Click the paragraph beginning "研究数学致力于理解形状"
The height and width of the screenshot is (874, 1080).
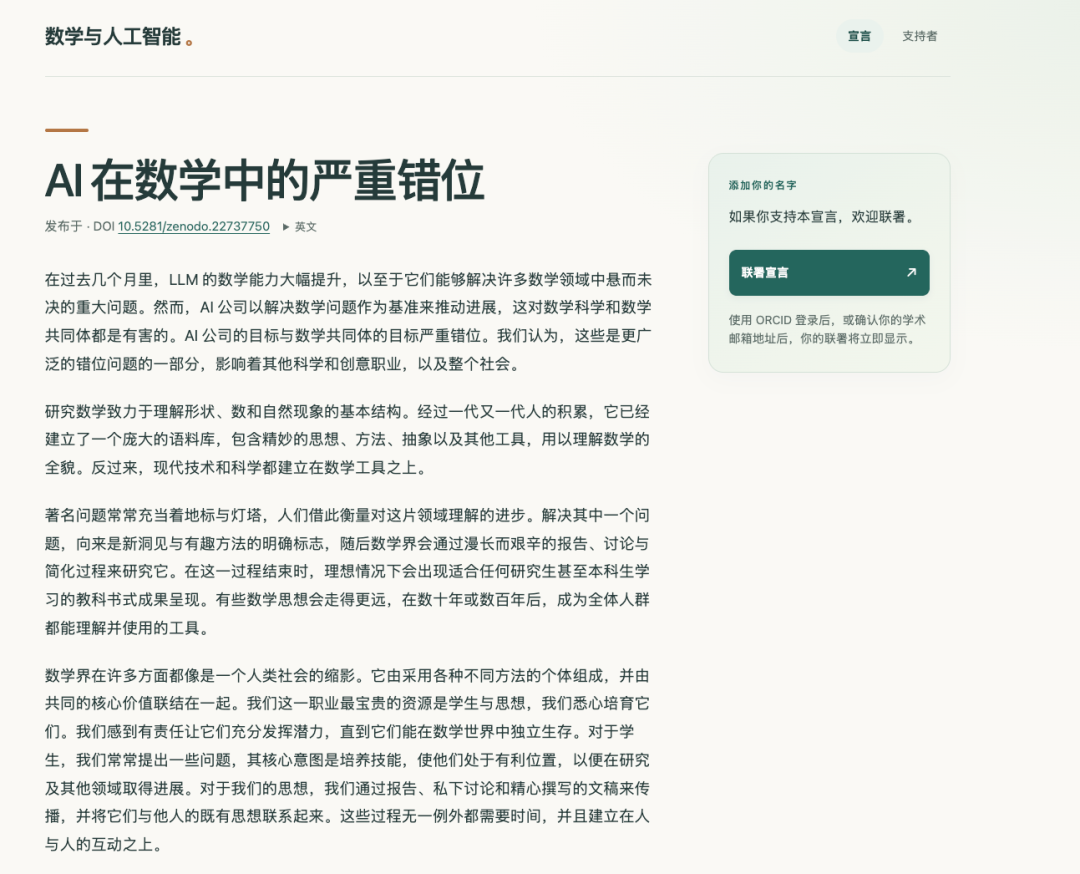tap(348, 439)
